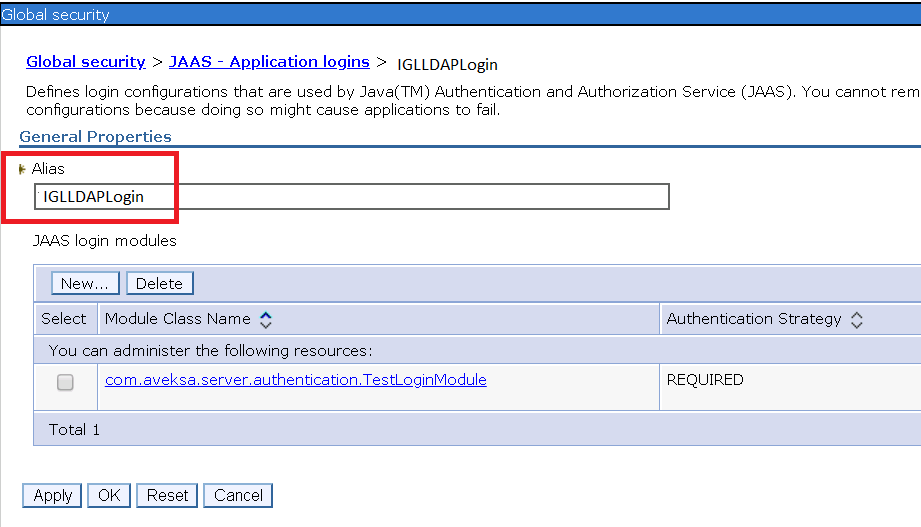Screen dimensions: 921x527
Task: Click the Module Class Name sort arrows
Action: [x=266, y=320]
